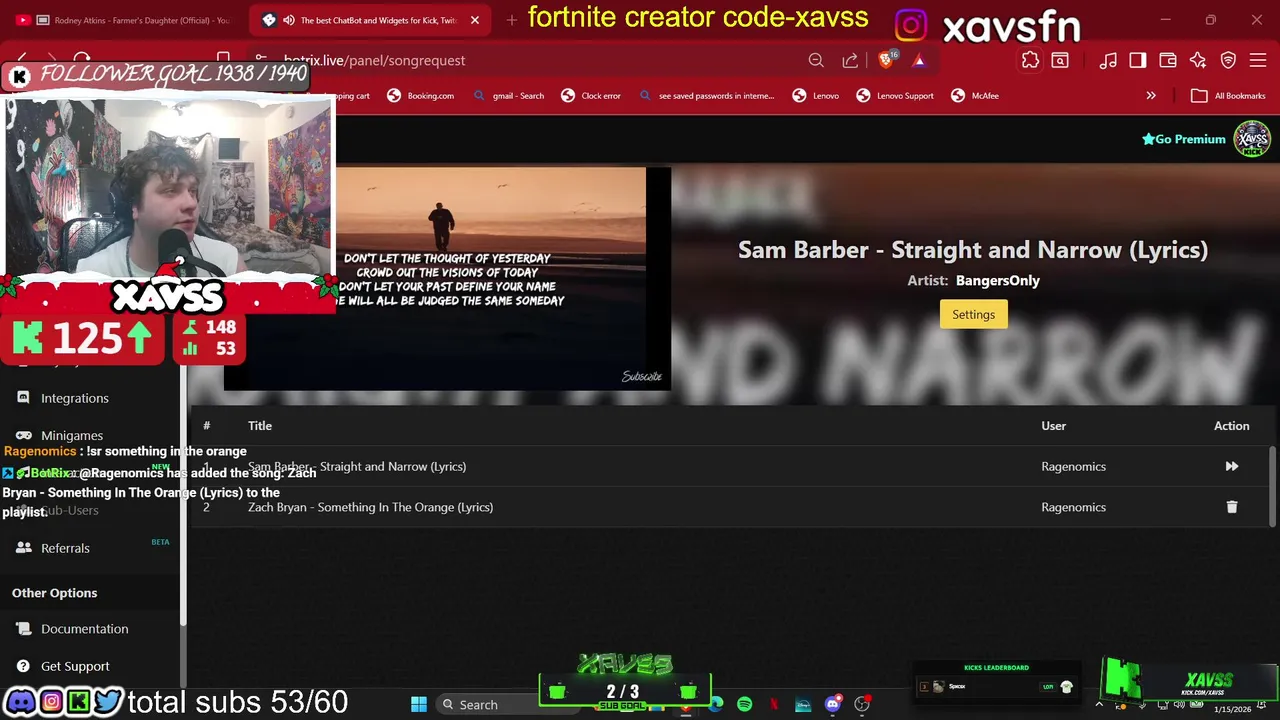The image size is (1280, 720).
Task: Open song request Settings button
Action: point(973,314)
